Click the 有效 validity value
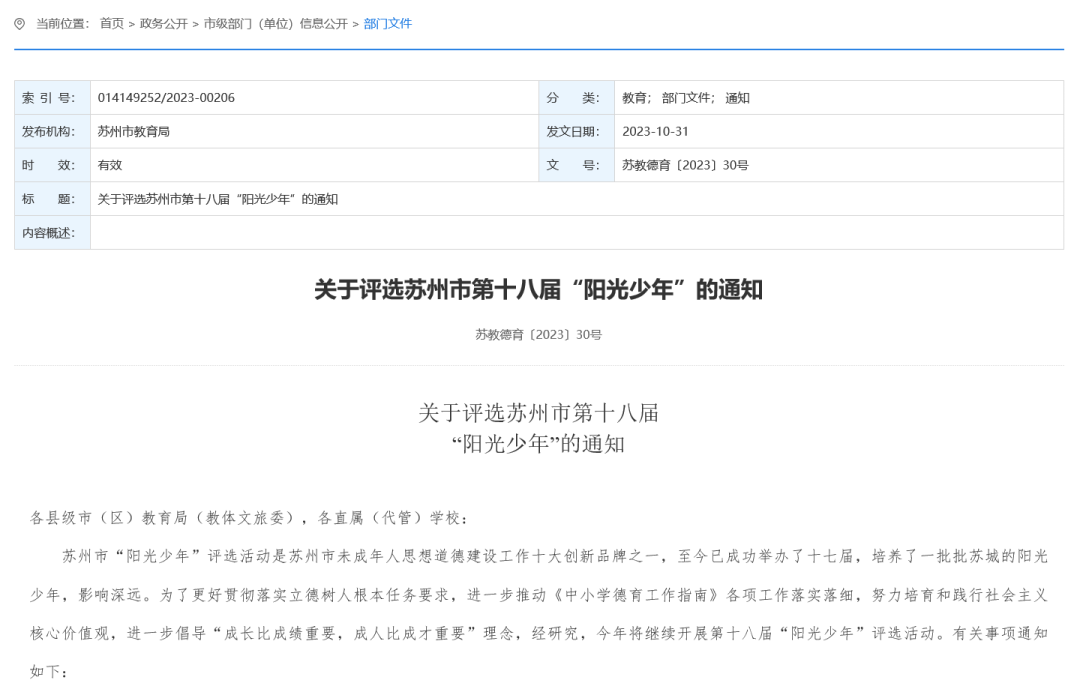The image size is (1080, 680). (x=110, y=166)
